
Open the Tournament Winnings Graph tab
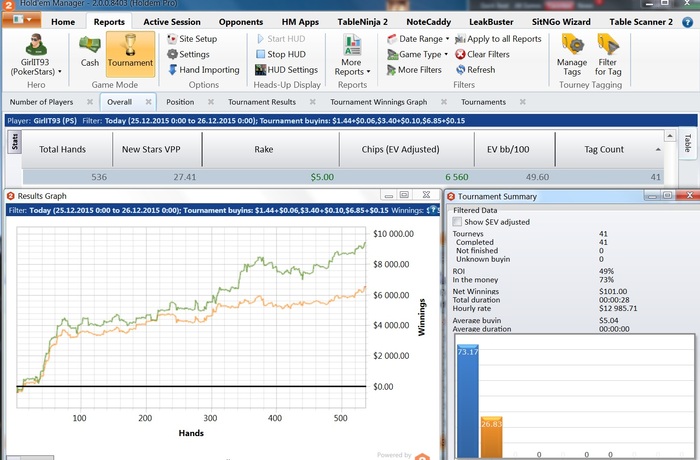[379, 102]
